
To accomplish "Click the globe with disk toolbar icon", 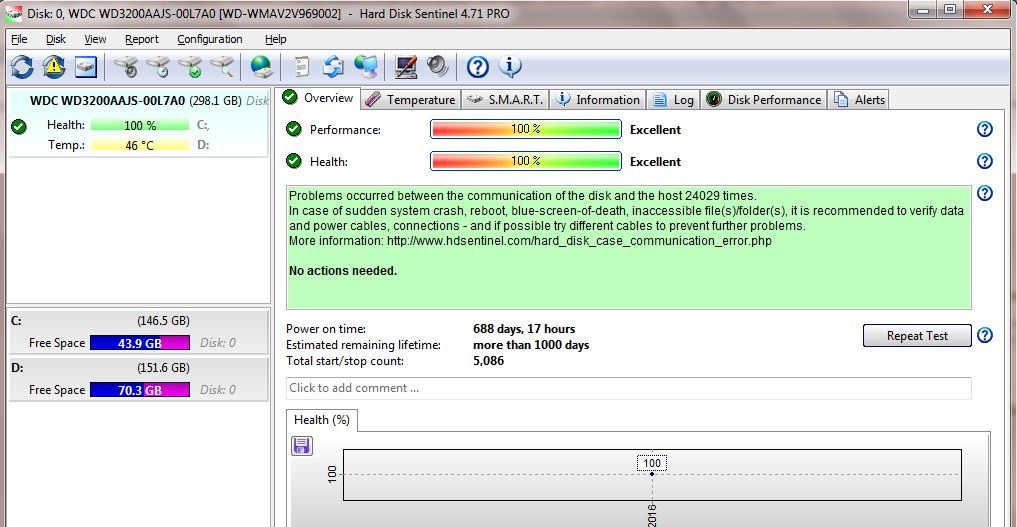I will point(262,67).
